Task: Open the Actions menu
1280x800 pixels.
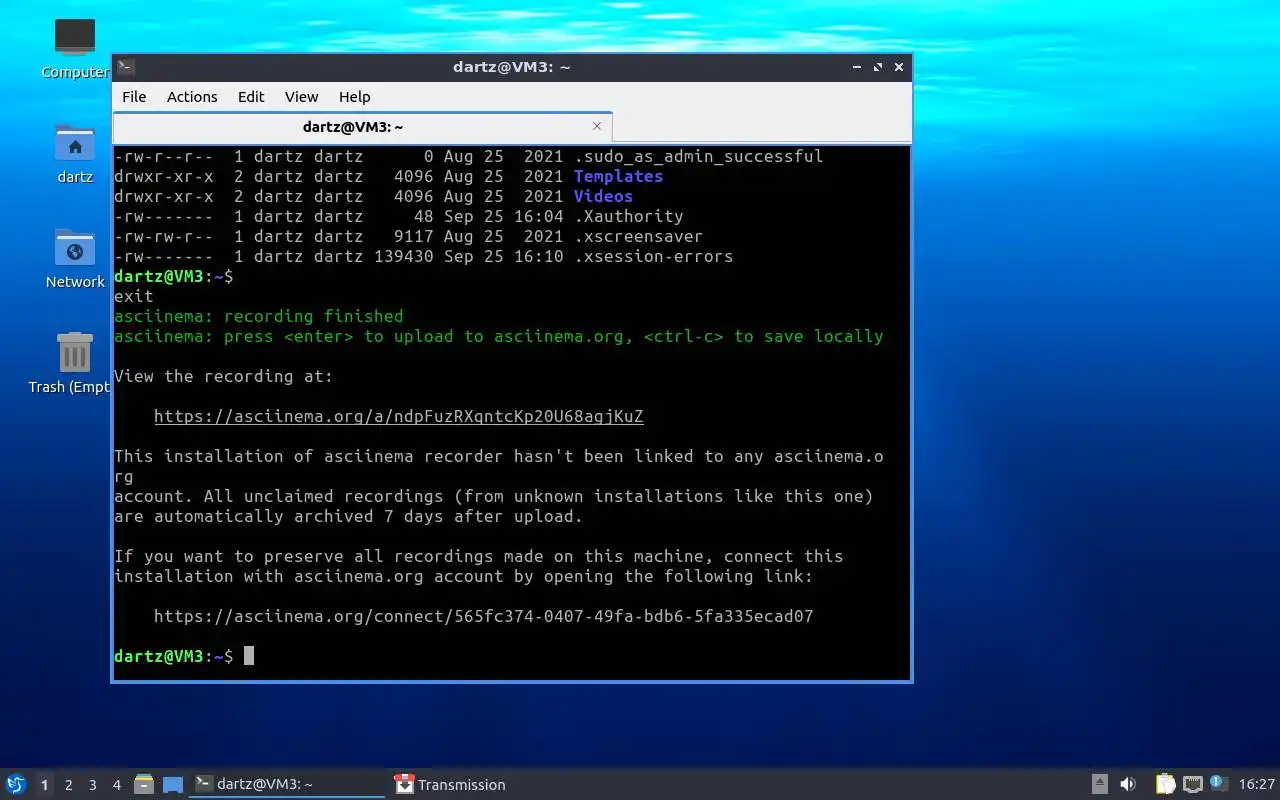Action: coord(192,97)
